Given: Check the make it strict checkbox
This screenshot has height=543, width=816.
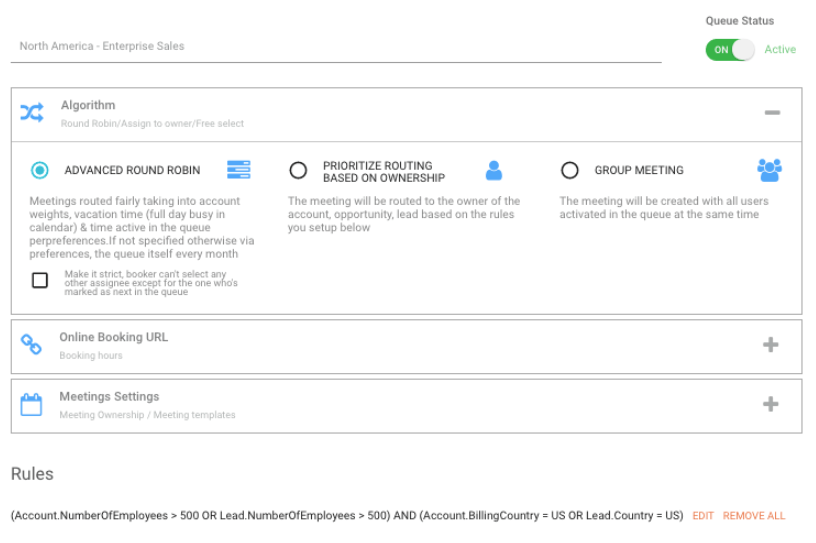Looking at the screenshot, I should click(40, 281).
